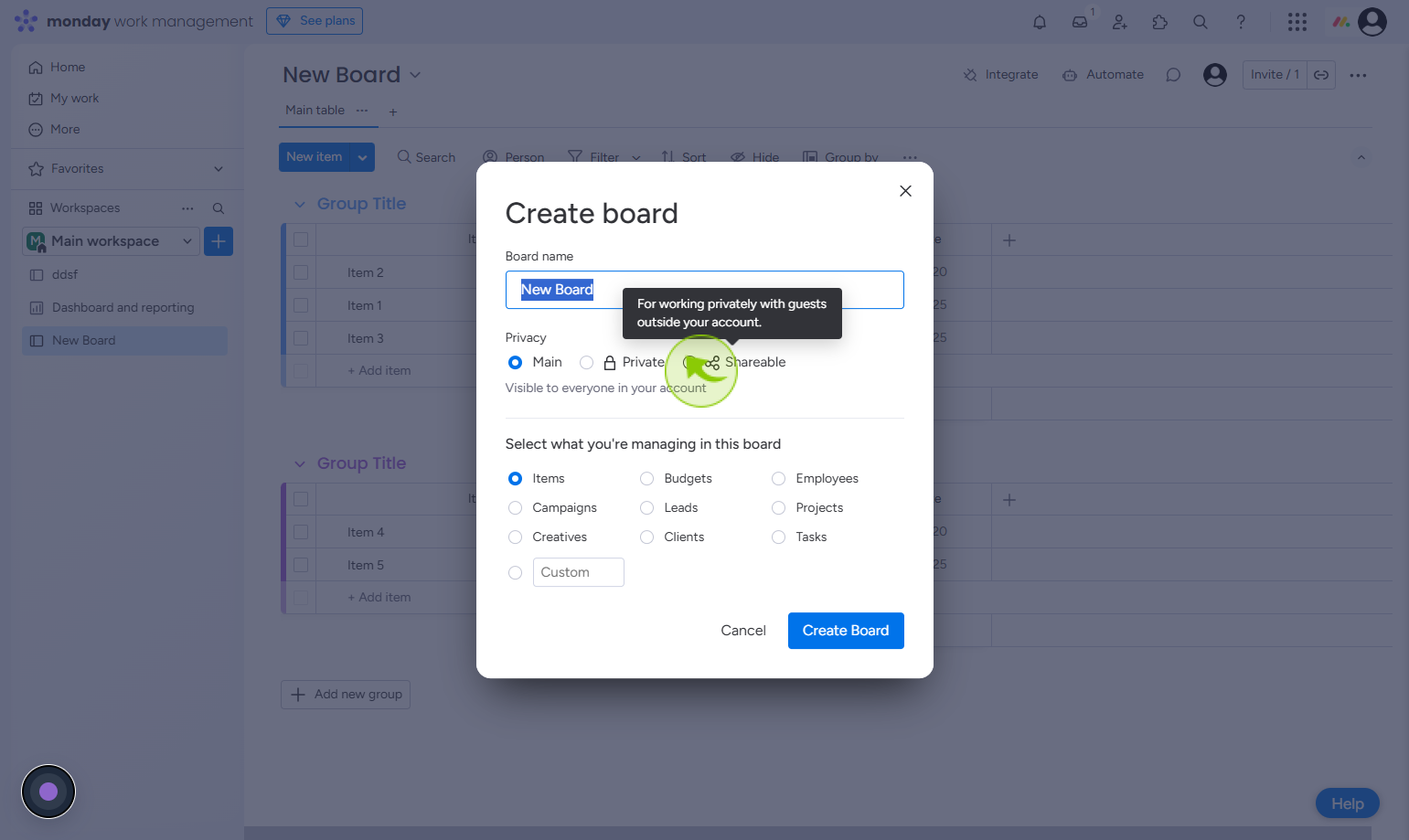Choose Campaigns as board type
Screen dimensions: 1409x840
pyautogui.click(x=515, y=508)
